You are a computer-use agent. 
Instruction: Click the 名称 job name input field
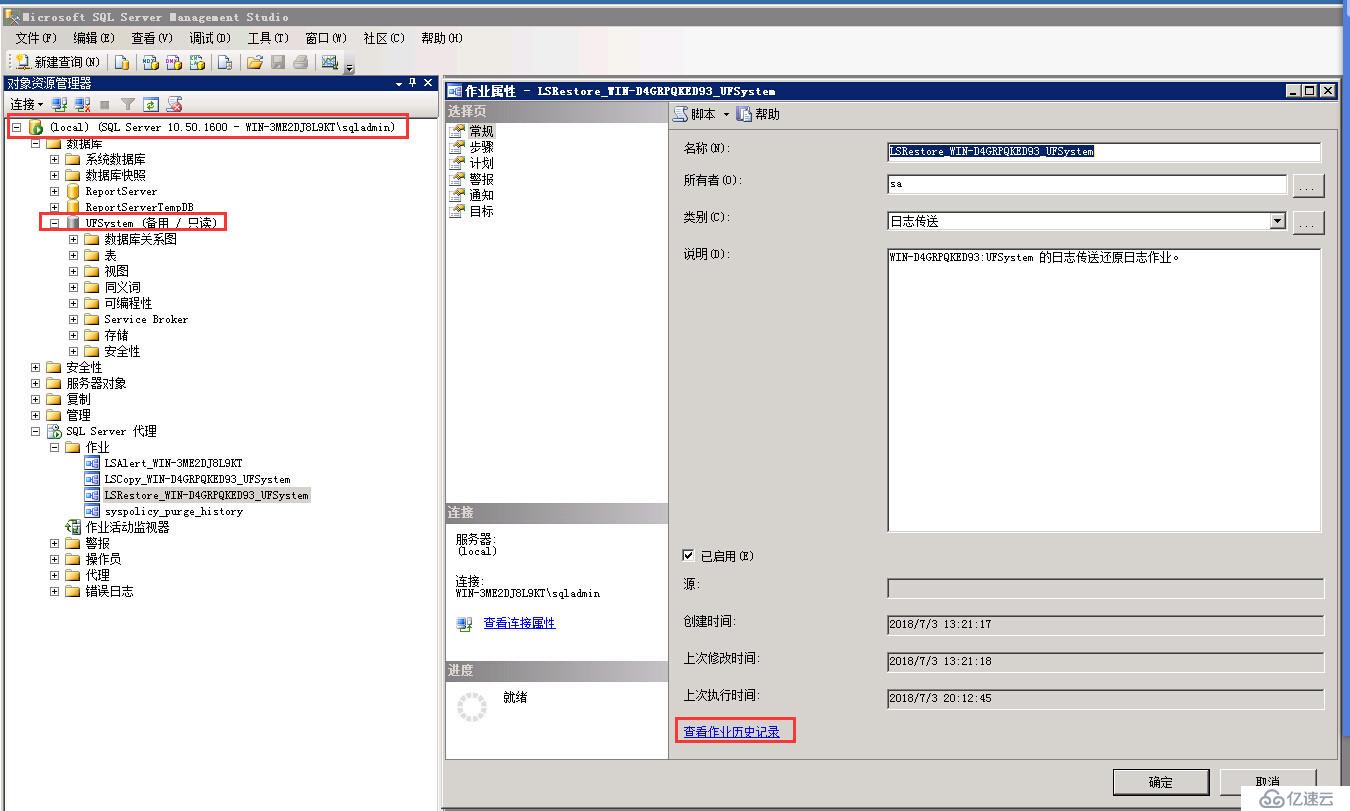tap(1104, 152)
